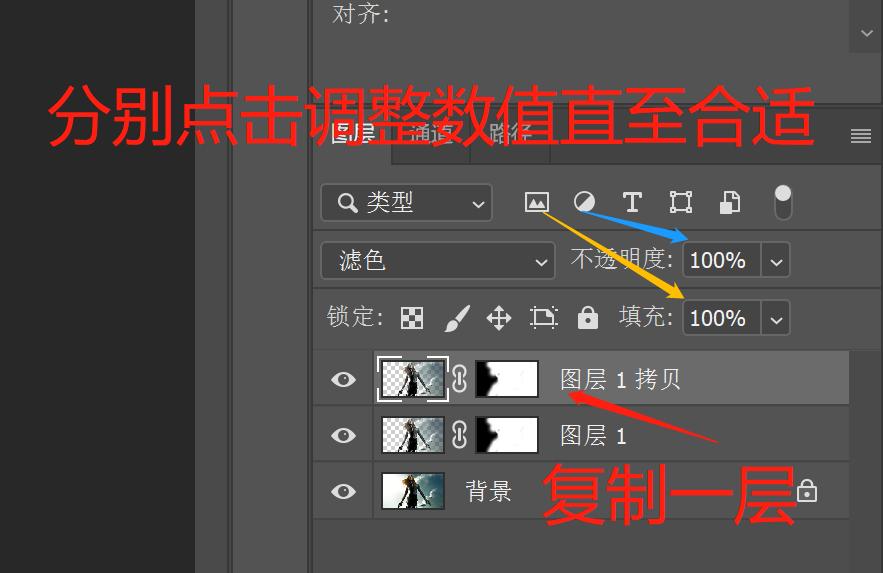Viewport: 883px width, 573px height.
Task: Open the 类型 filter type dropdown
Action: 406,202
